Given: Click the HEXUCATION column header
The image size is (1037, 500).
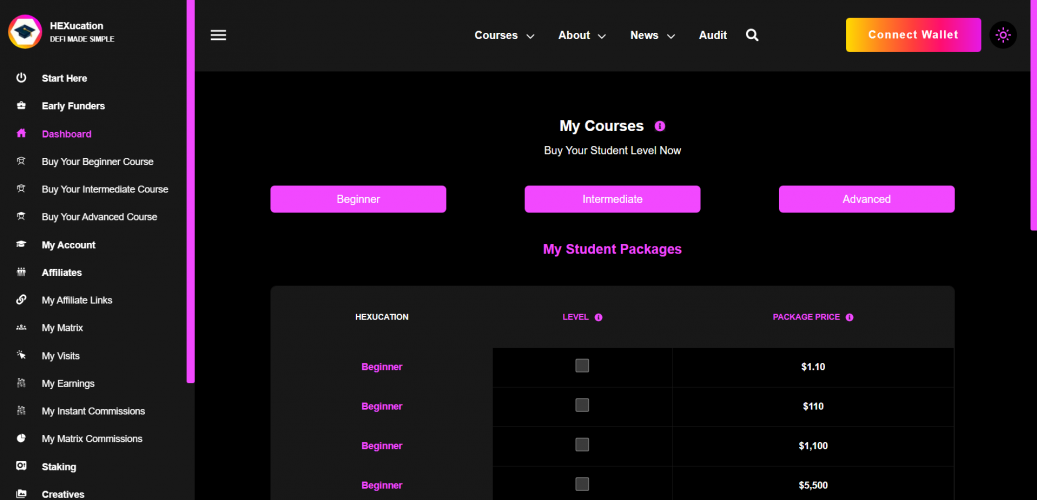Looking at the screenshot, I should tap(382, 317).
